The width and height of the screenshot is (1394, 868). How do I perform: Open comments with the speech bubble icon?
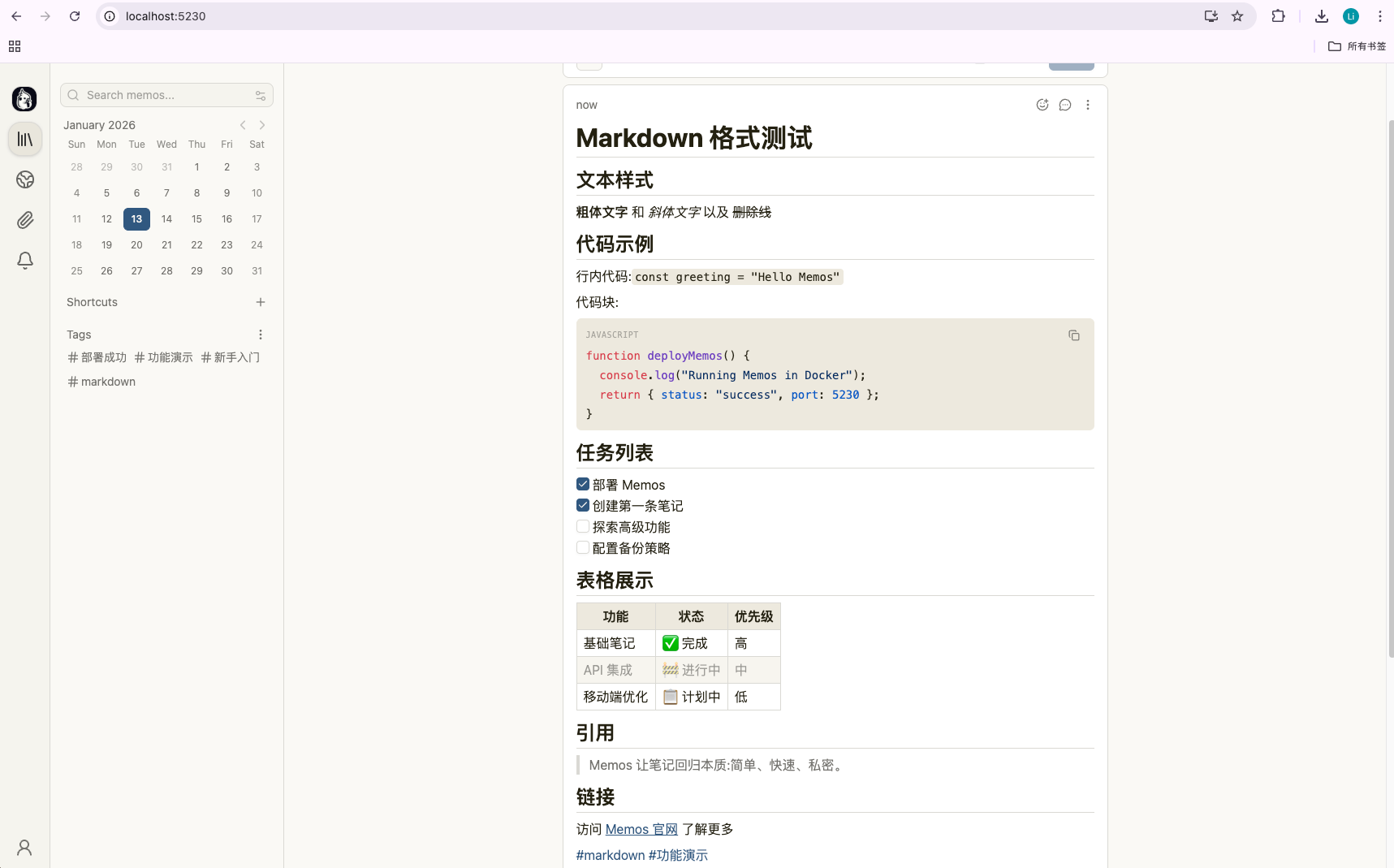coord(1065,105)
